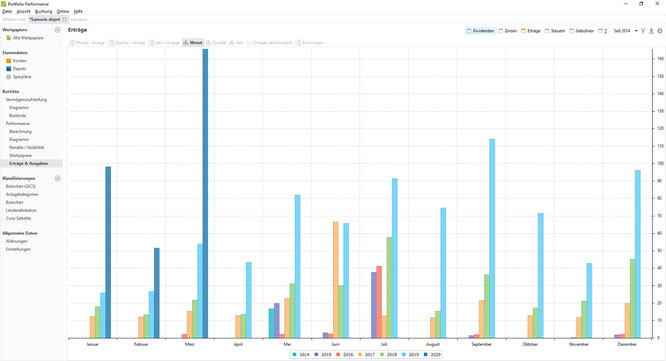Click the 2017 legend color swatch
This screenshot has width=666, height=361.
tap(360, 355)
